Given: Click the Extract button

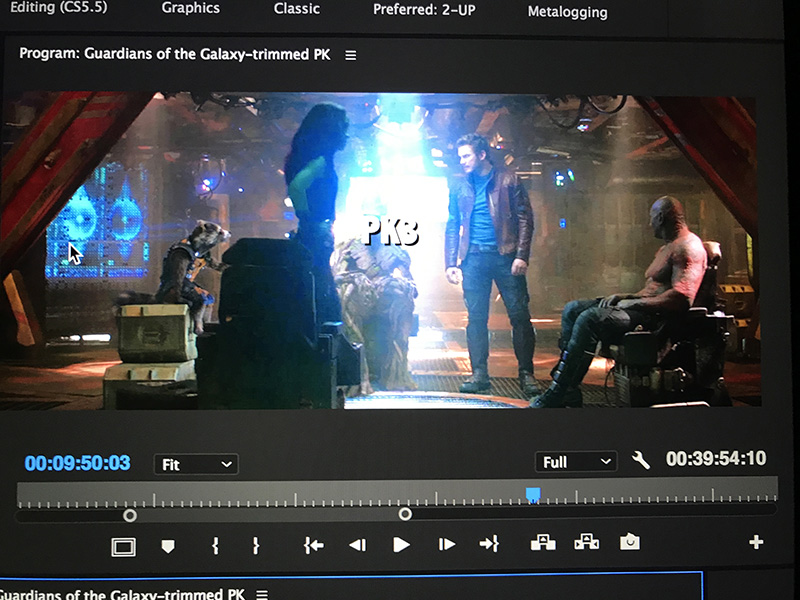Looking at the screenshot, I should [x=586, y=542].
